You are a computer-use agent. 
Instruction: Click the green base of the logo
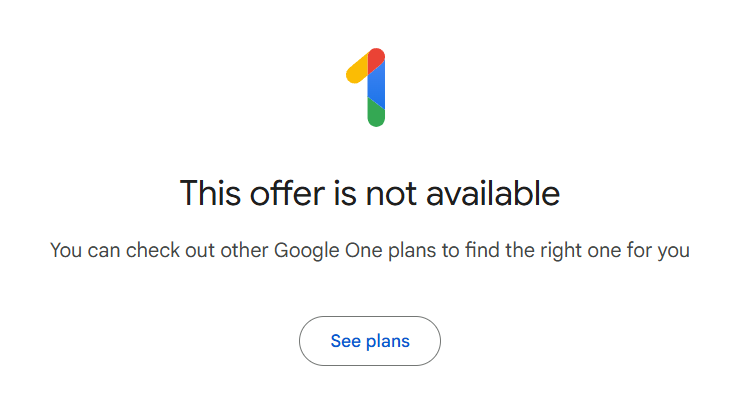[376, 114]
